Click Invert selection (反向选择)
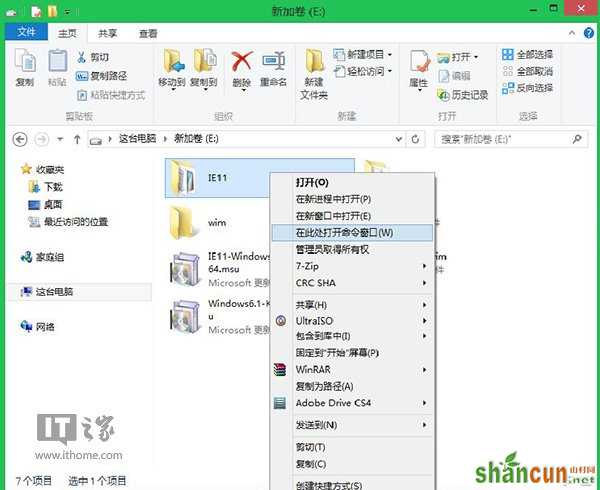This screenshot has height=490, width=600. pos(527,88)
